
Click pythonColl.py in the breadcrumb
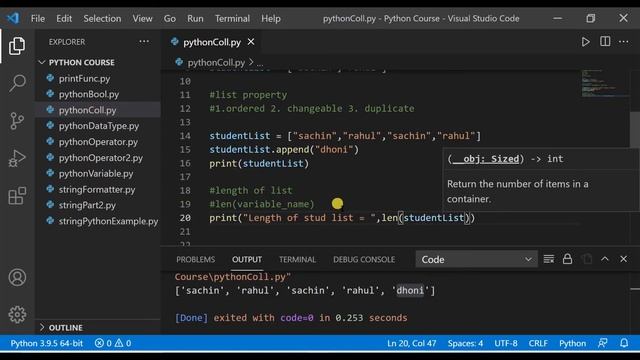tap(216, 62)
